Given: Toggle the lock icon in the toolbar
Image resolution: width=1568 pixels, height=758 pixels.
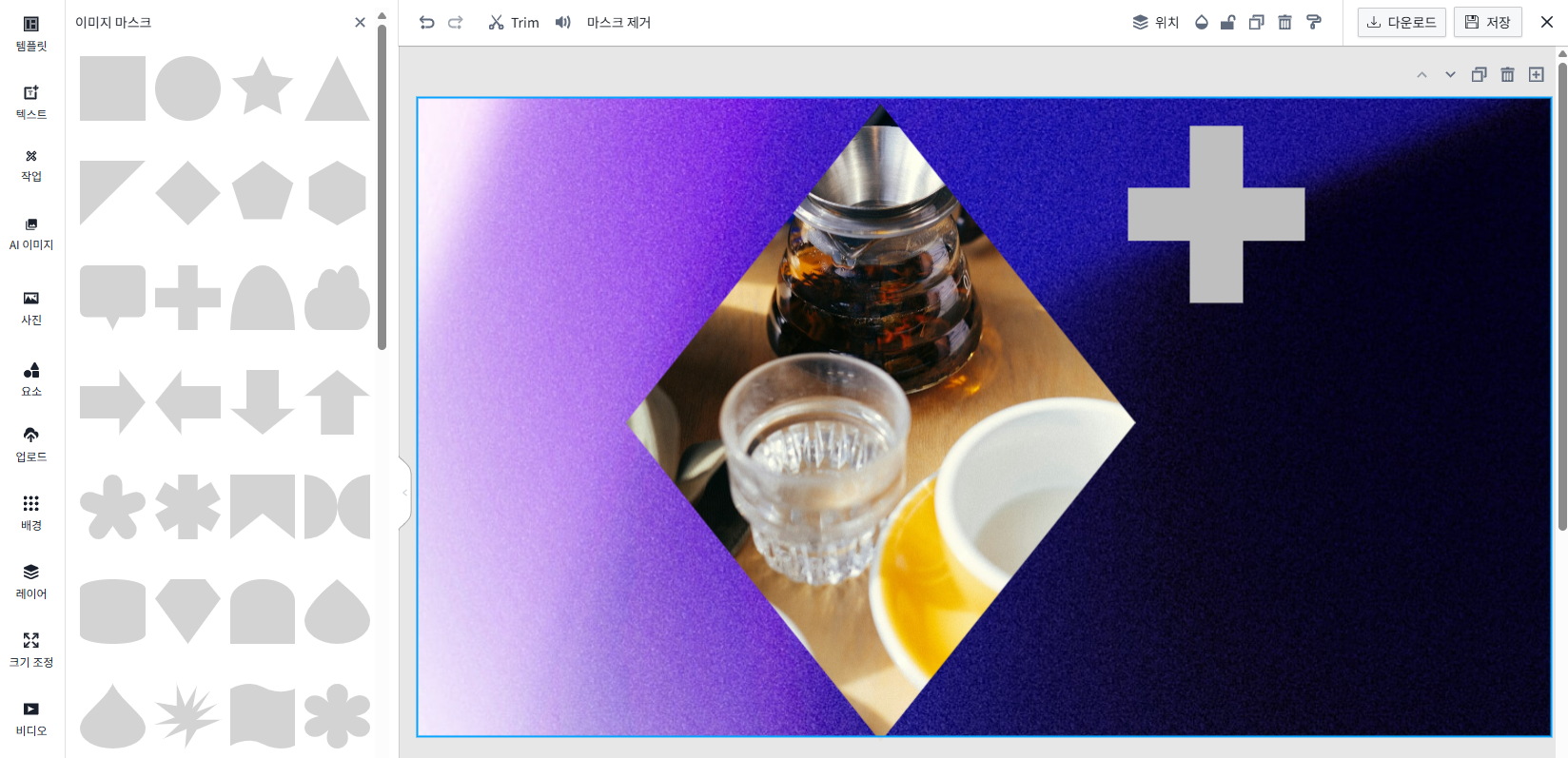Looking at the screenshot, I should coord(1228,23).
